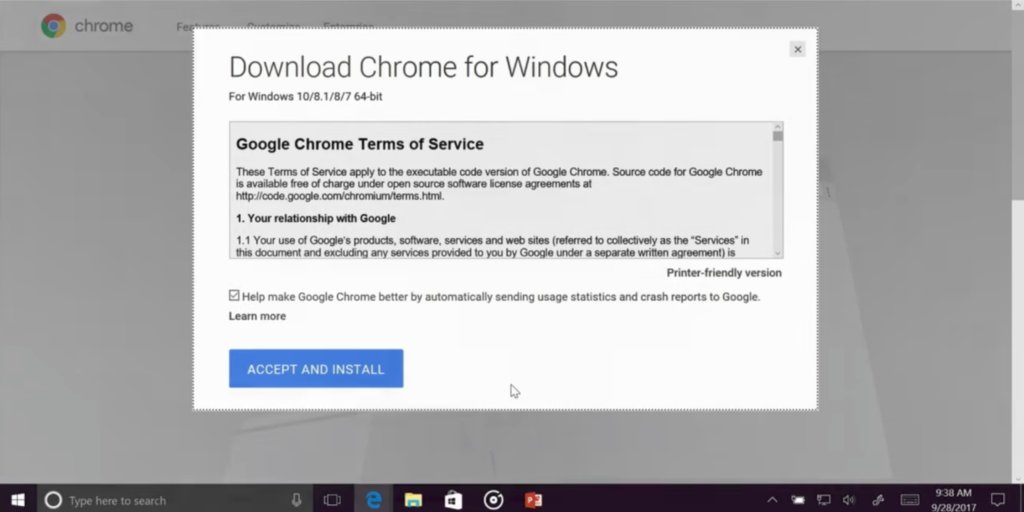Click the '1. Your relationship with Google' heading
This screenshot has height=512, width=1024.
point(316,218)
